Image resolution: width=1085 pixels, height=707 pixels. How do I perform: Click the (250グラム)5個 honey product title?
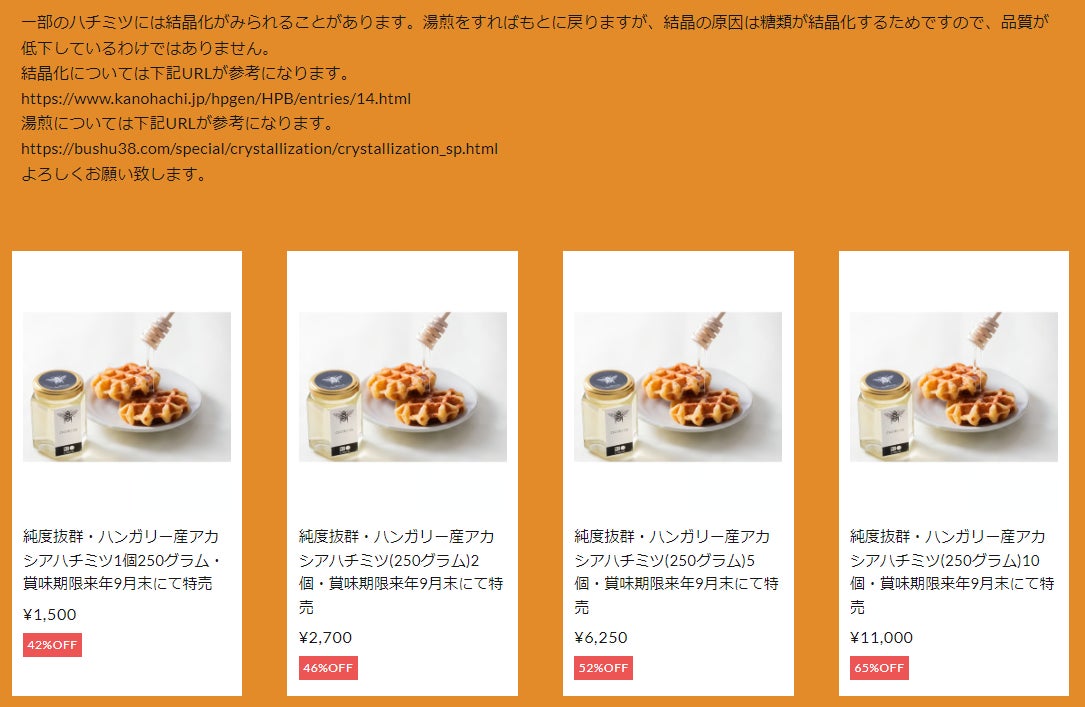coord(677,571)
